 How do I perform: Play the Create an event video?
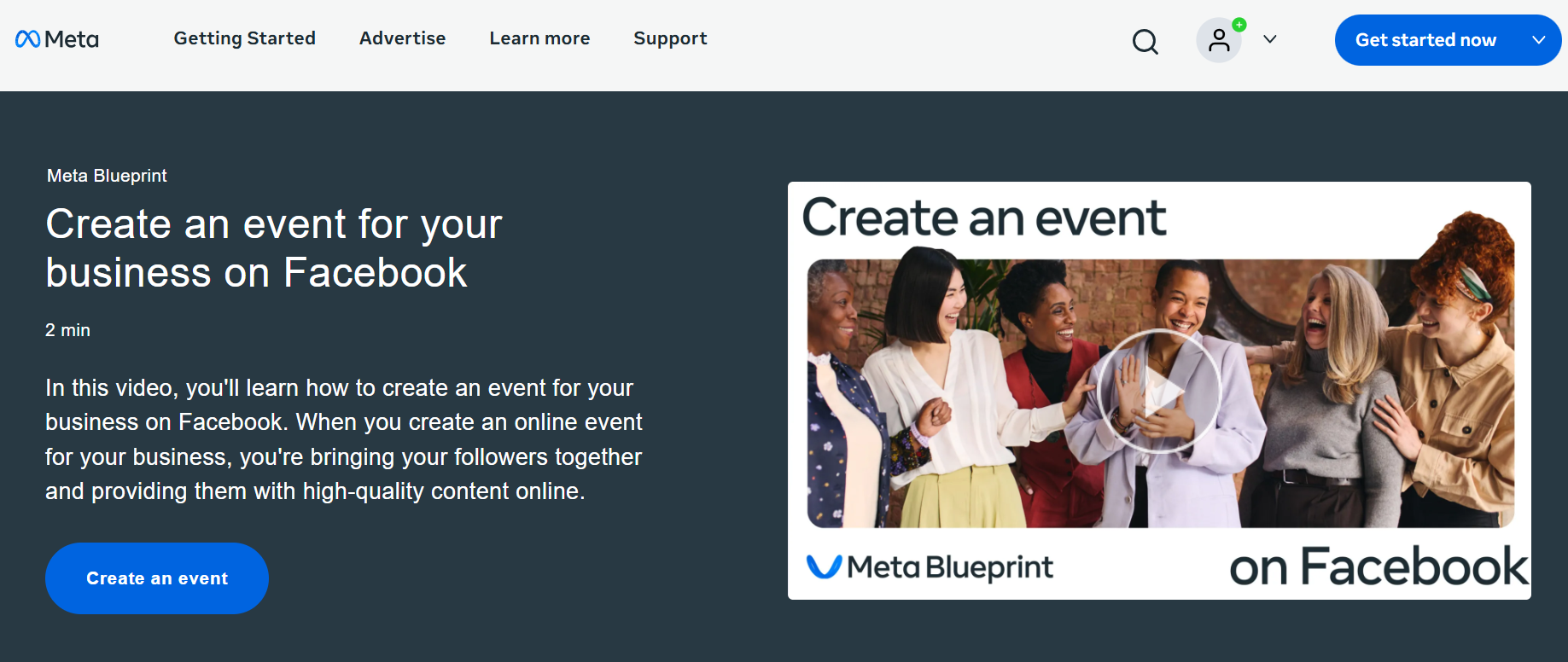pos(1158,392)
